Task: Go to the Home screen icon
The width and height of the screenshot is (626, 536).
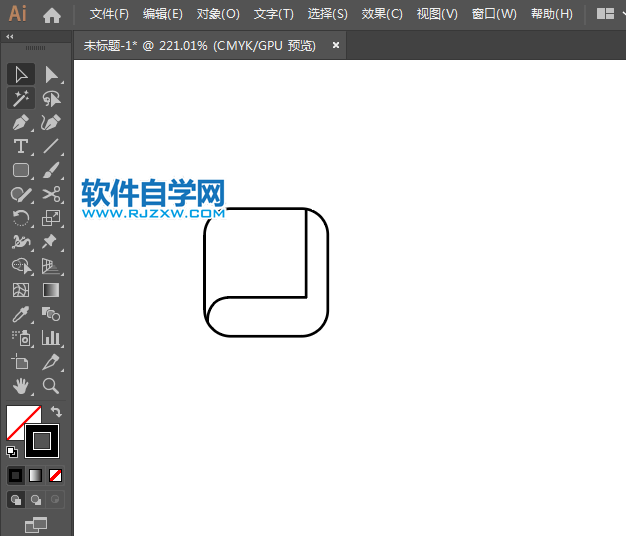Action: (x=52, y=16)
